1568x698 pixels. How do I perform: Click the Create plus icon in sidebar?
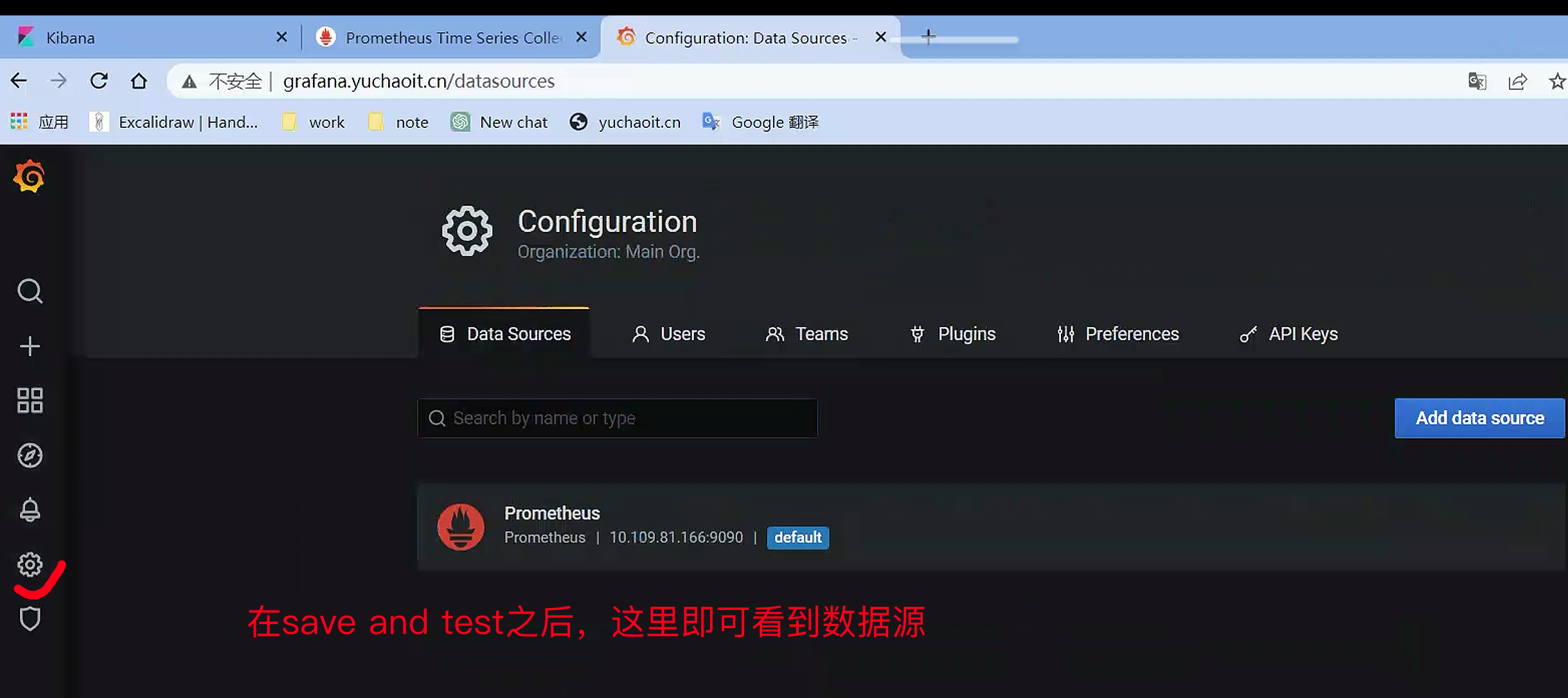pyautogui.click(x=30, y=346)
